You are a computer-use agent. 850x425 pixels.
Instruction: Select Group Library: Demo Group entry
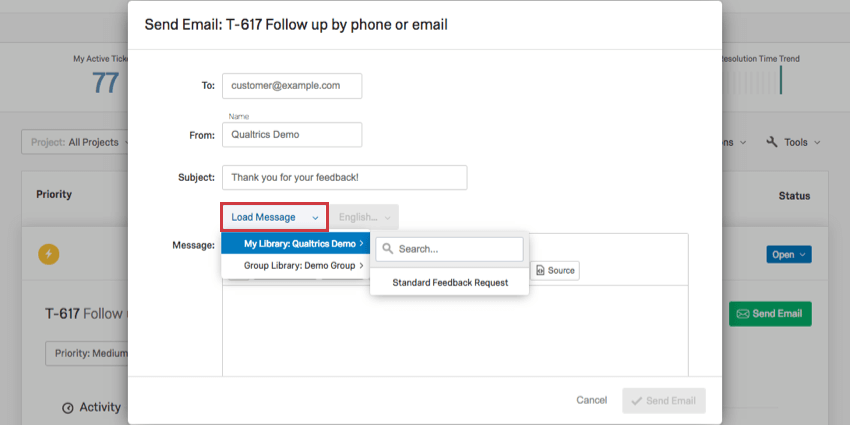[x=295, y=266]
